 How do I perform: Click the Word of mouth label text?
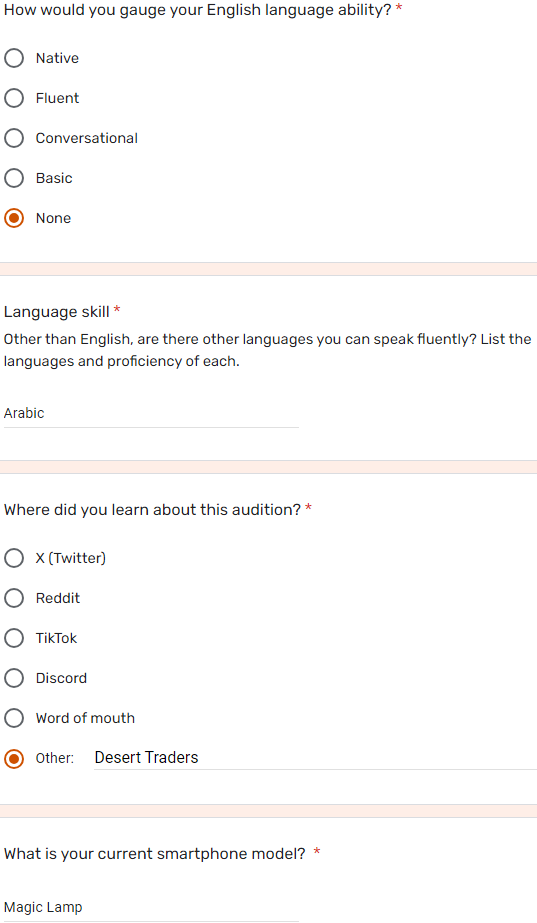85,718
